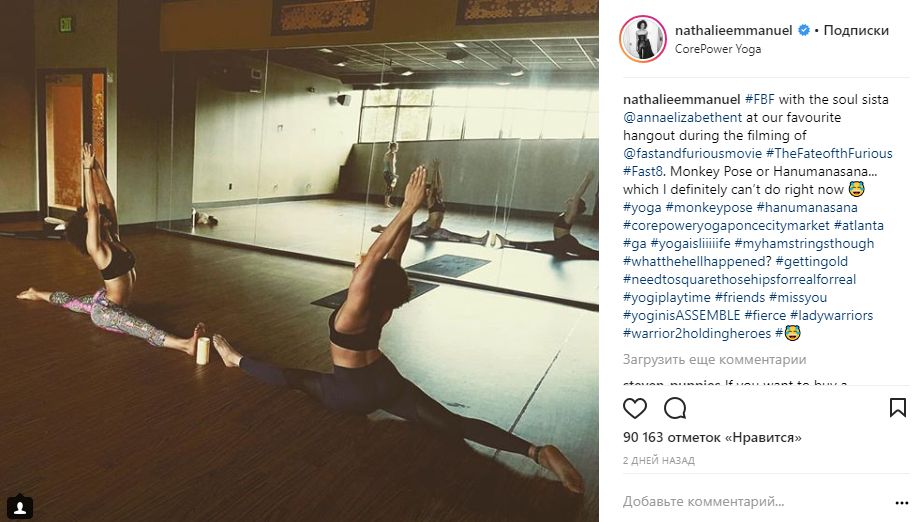
Task: Expand Загрузить еще комментарии
Action: (714, 359)
